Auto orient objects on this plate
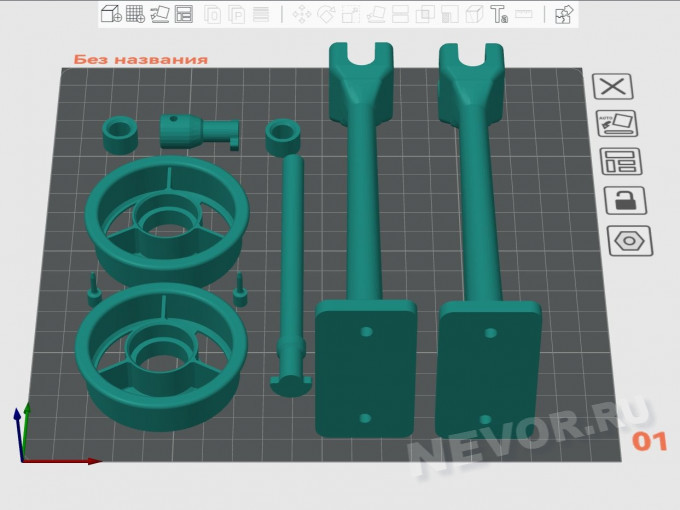The image size is (680, 510). click(x=617, y=124)
